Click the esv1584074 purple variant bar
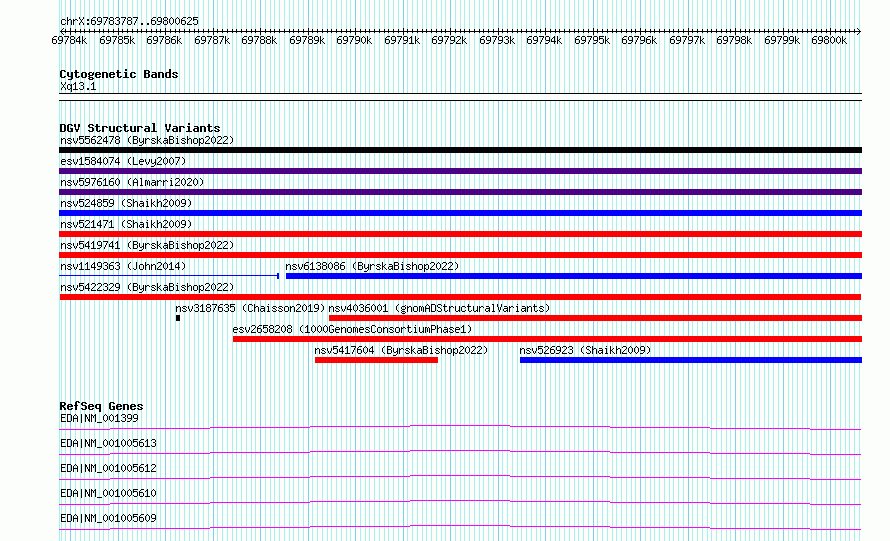The height and width of the screenshot is (541, 890). pos(460,171)
